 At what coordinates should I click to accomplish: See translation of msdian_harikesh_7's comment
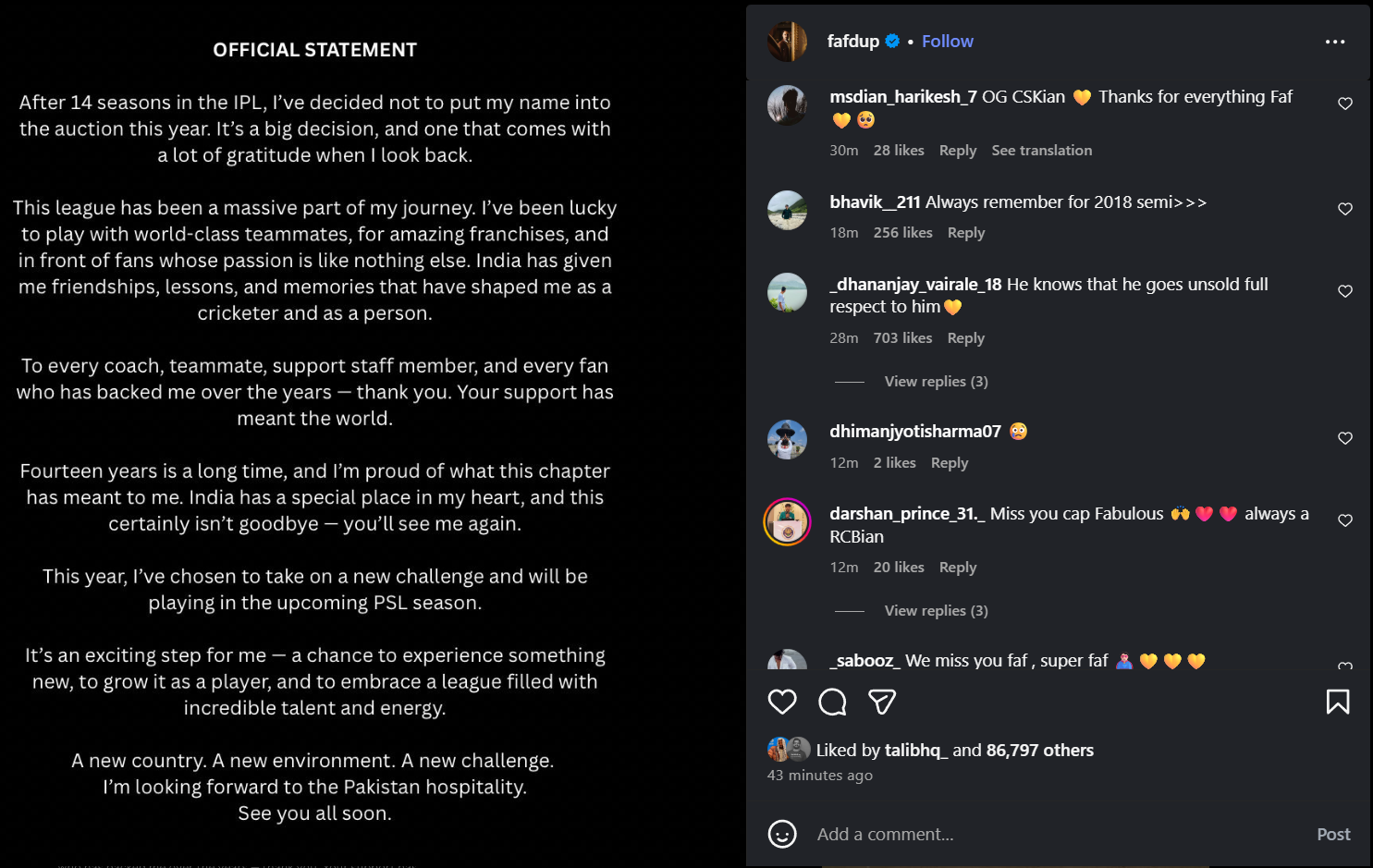click(1041, 150)
